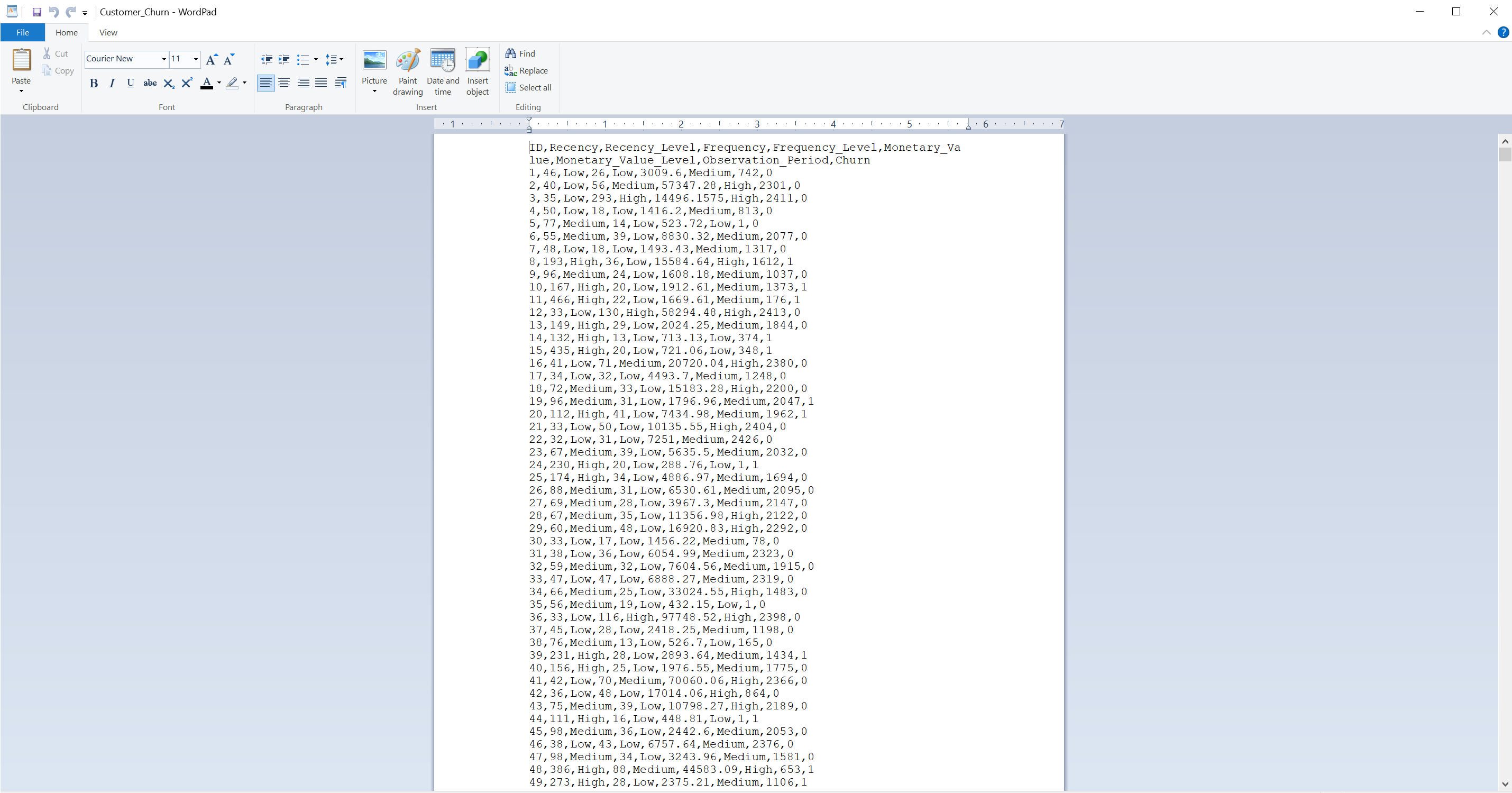Toggle Bold formatting
The width and height of the screenshot is (1512, 793).
[x=93, y=84]
